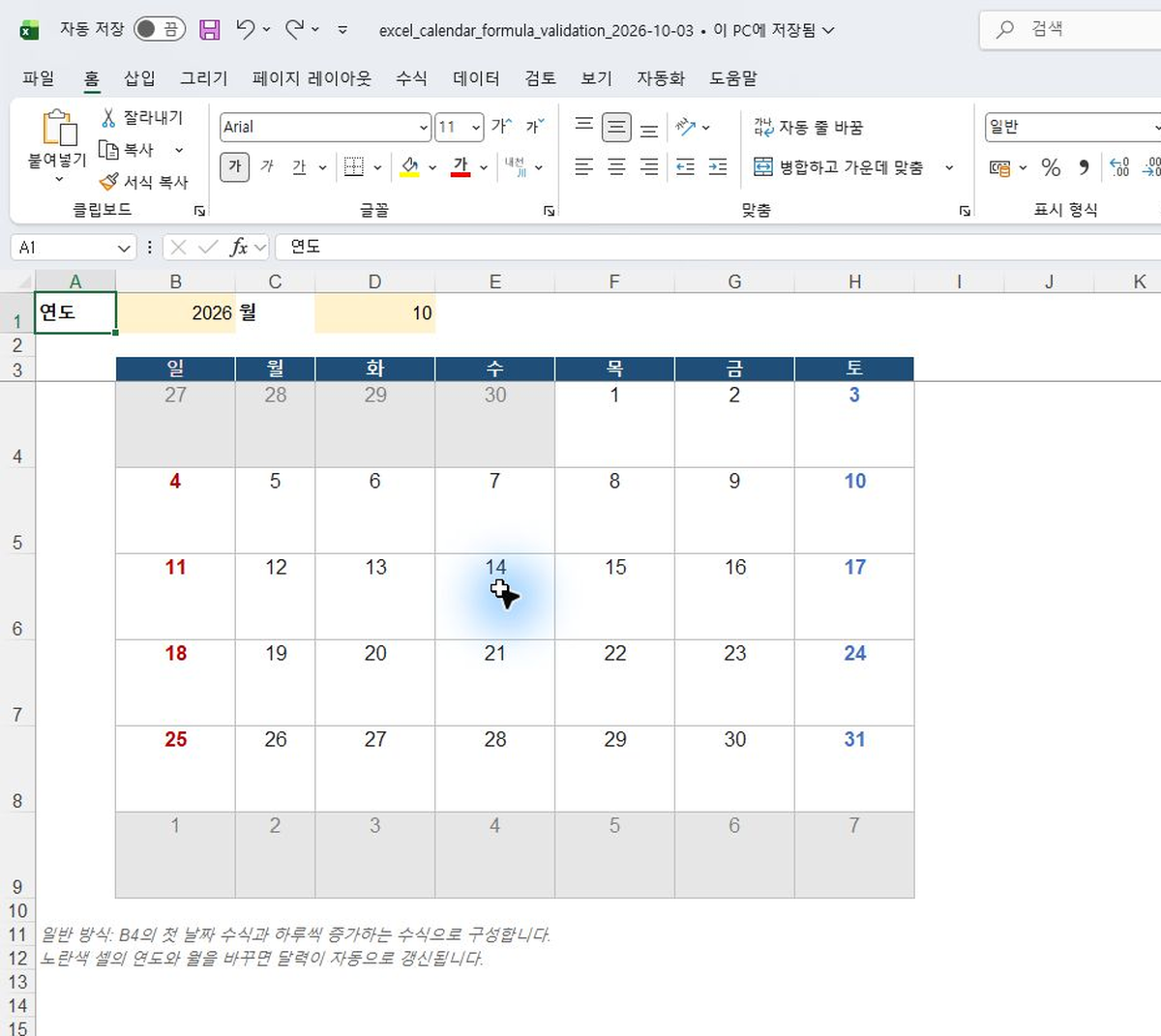
Task: Open number format (일반) combo box
Action: [x=1072, y=127]
